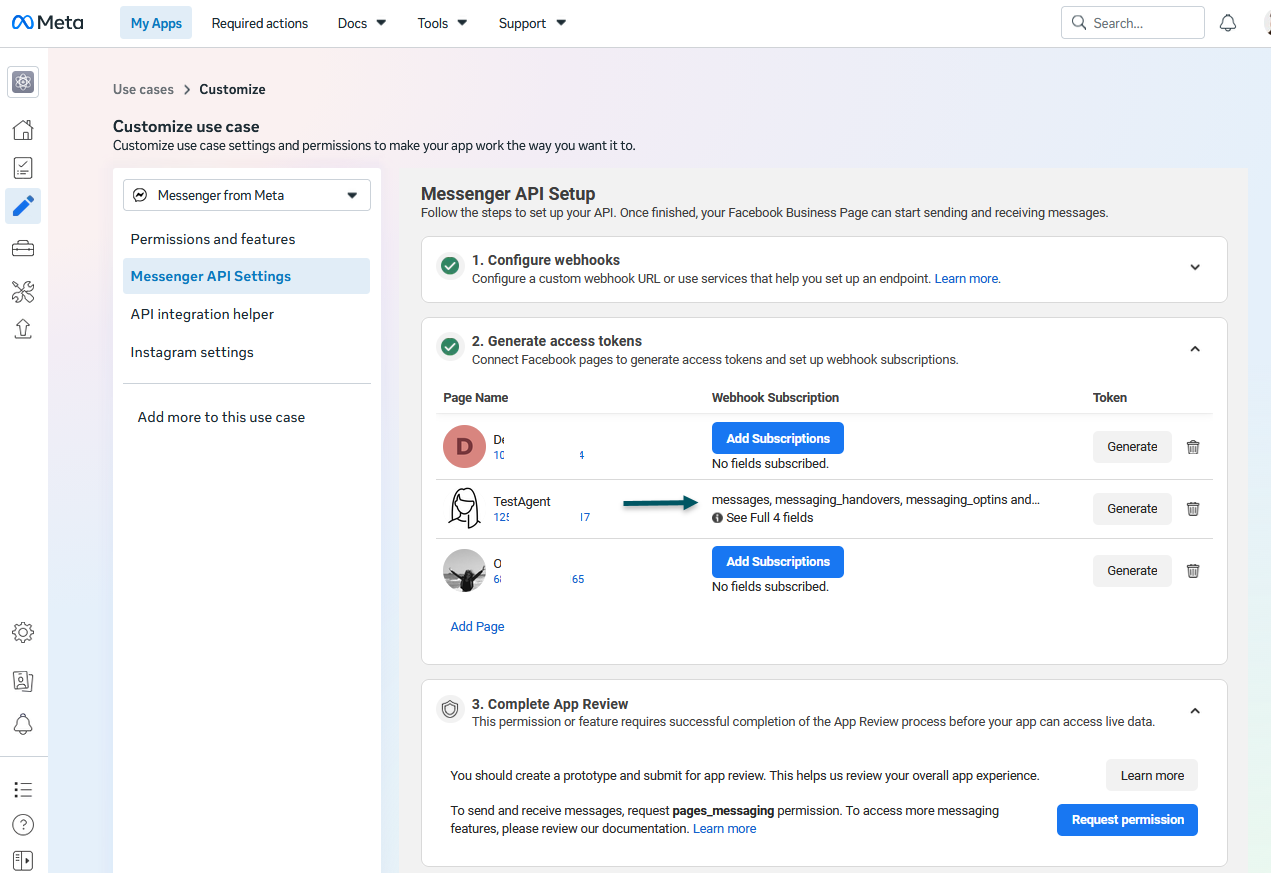The width and height of the screenshot is (1271, 873).
Task: Open the Docs dropdown menu
Action: click(x=362, y=23)
